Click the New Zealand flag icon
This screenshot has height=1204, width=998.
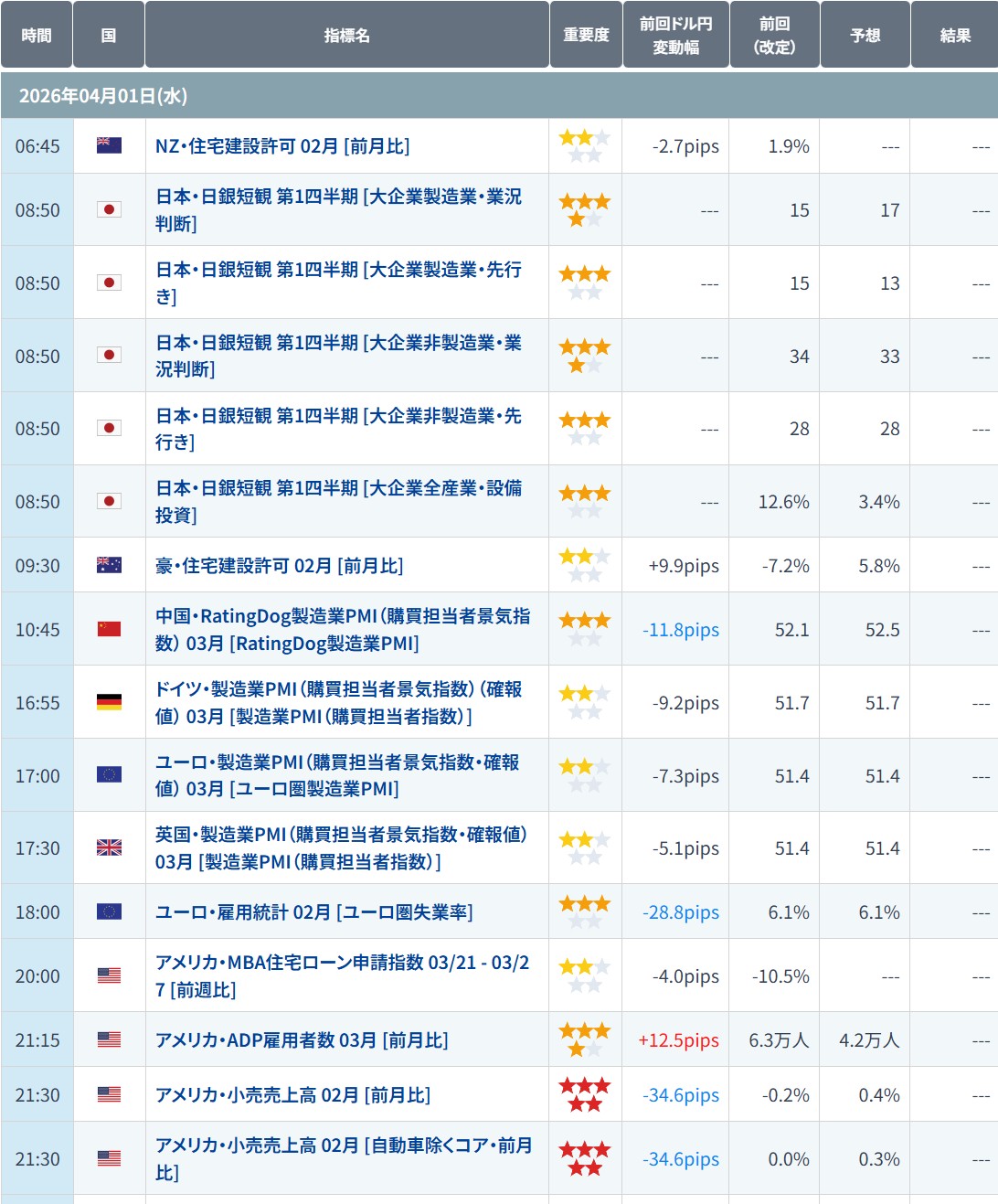pos(109,145)
